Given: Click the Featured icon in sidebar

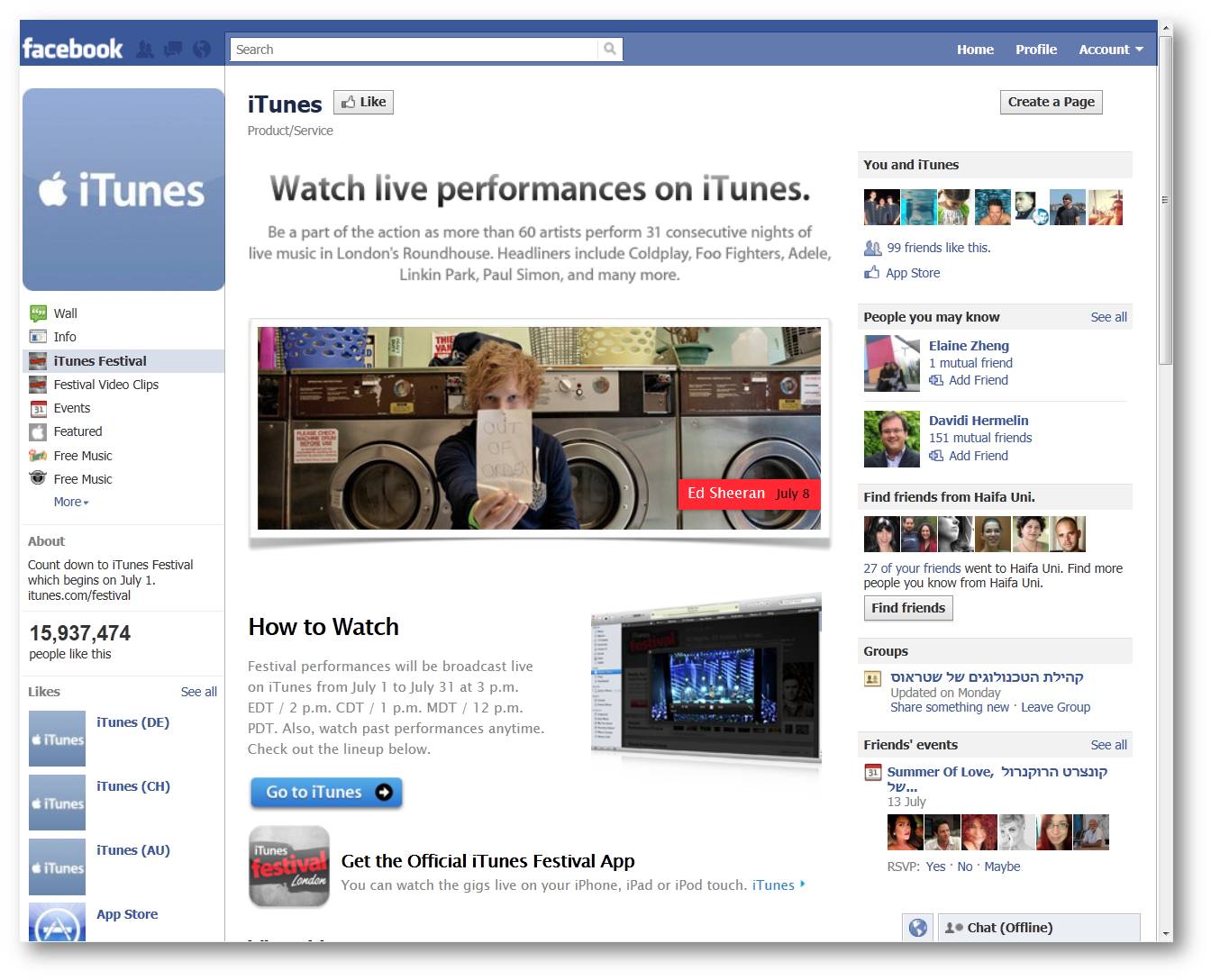Looking at the screenshot, I should pos(38,431).
